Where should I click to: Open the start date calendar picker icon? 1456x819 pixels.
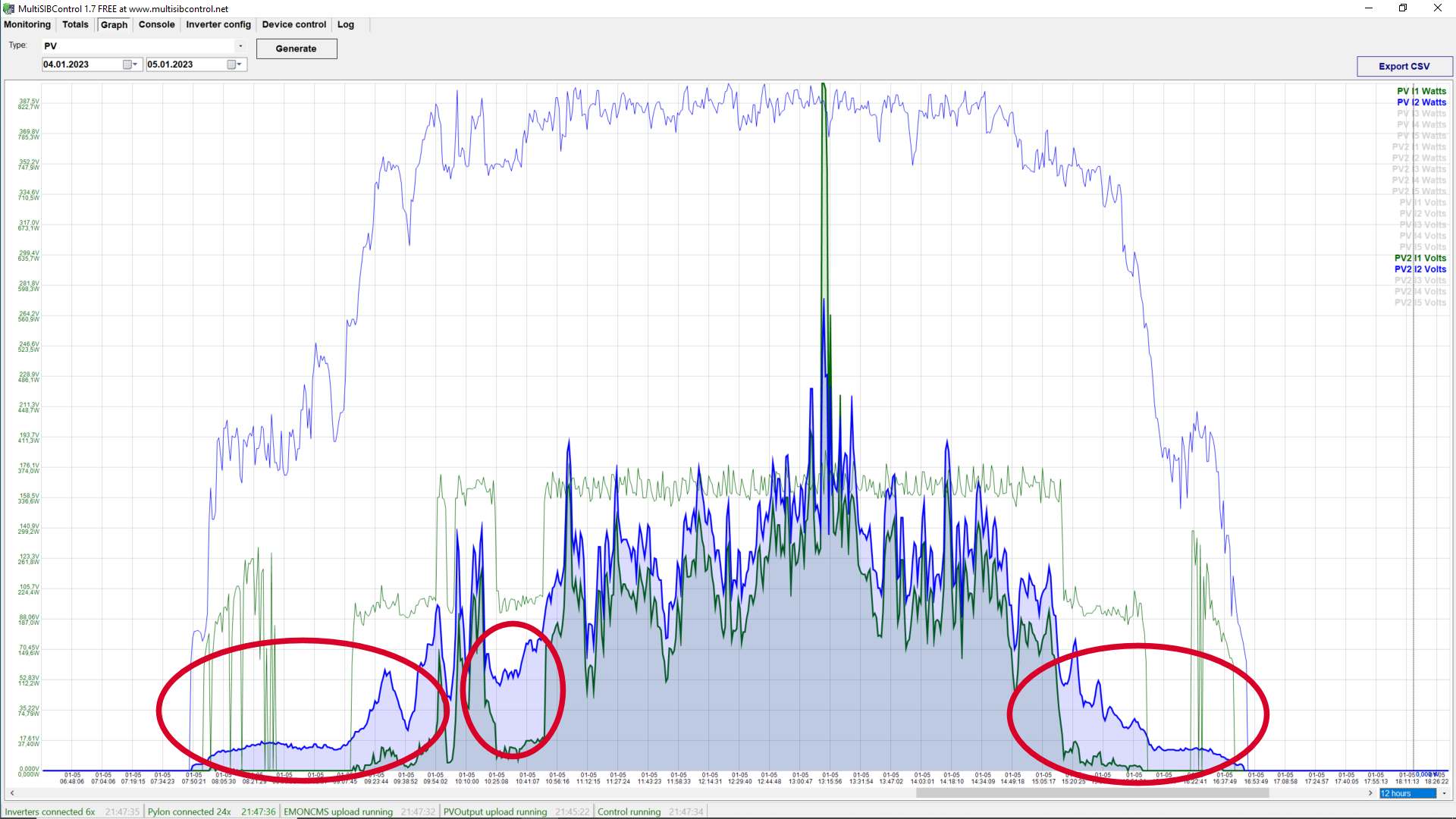tap(127, 64)
